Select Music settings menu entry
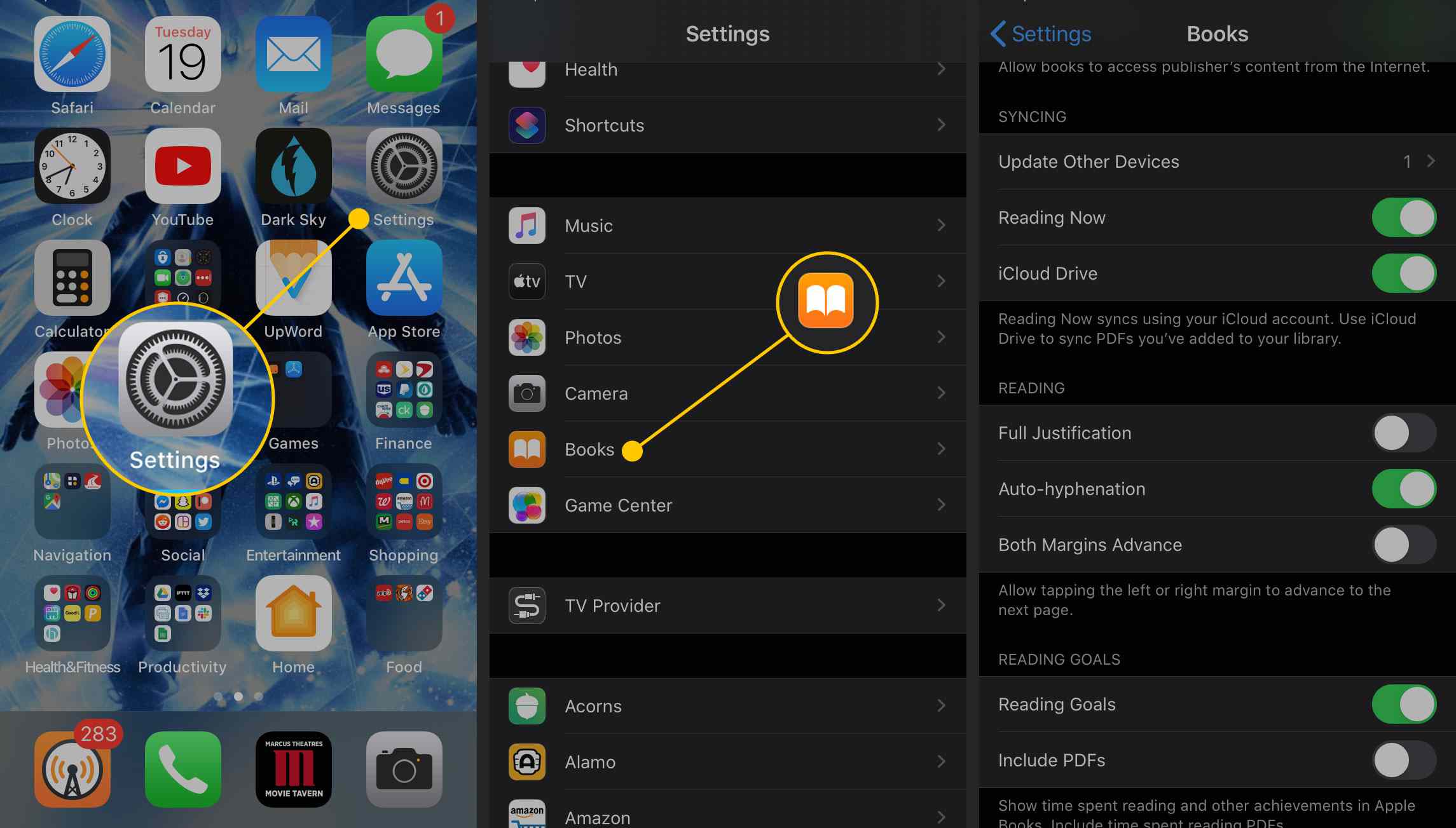 tap(728, 225)
